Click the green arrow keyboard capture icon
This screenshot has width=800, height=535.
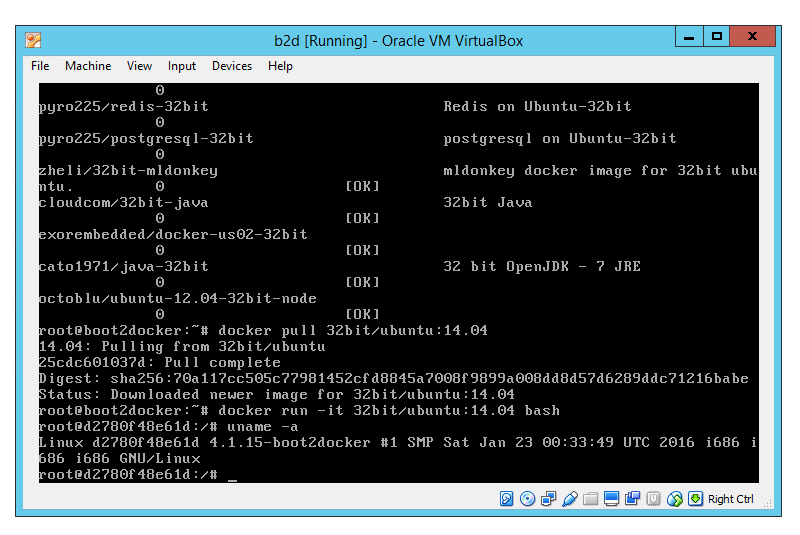pyautogui.click(x=695, y=498)
